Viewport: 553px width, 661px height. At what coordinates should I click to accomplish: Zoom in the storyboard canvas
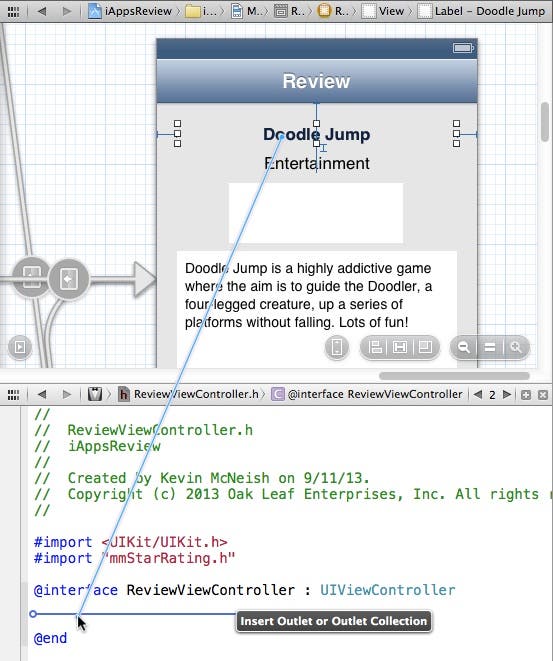pos(515,347)
